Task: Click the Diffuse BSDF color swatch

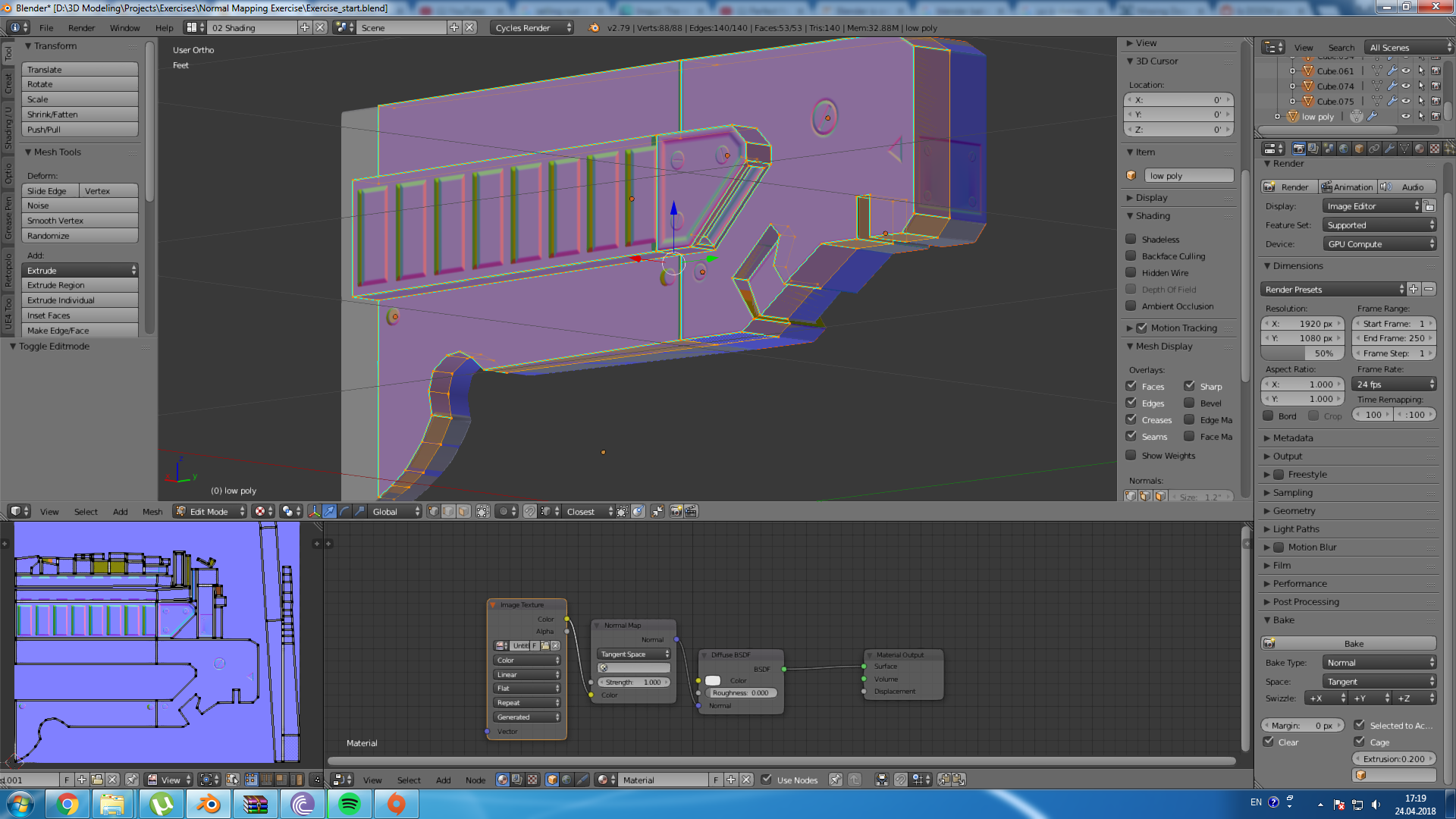Action: point(713,681)
